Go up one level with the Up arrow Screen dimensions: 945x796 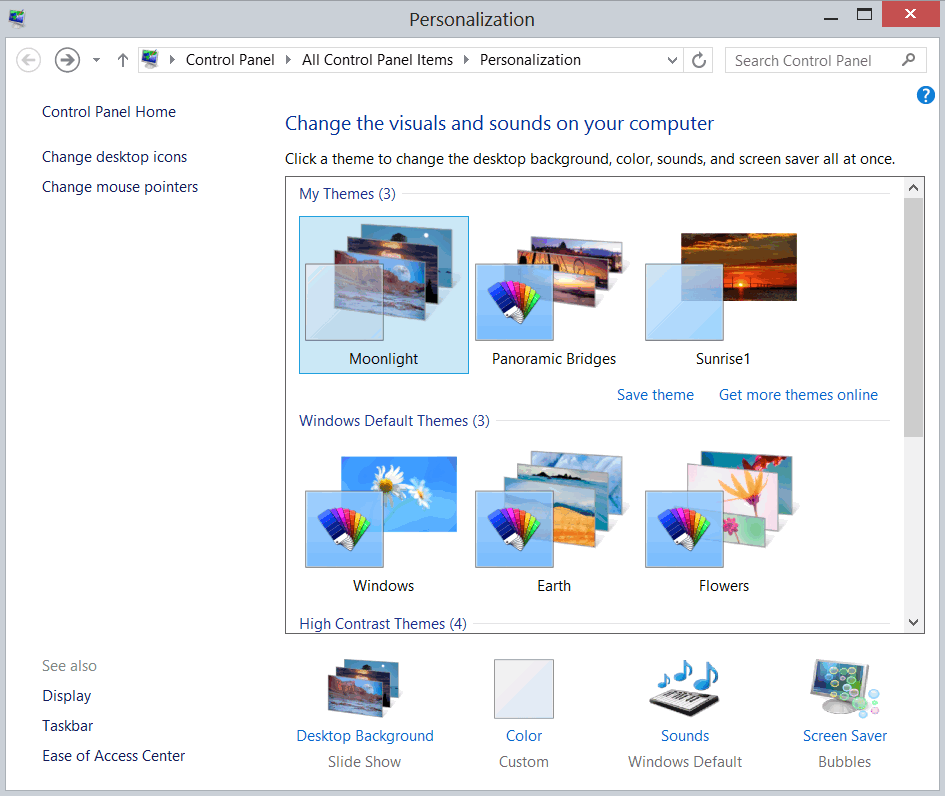tap(122, 60)
